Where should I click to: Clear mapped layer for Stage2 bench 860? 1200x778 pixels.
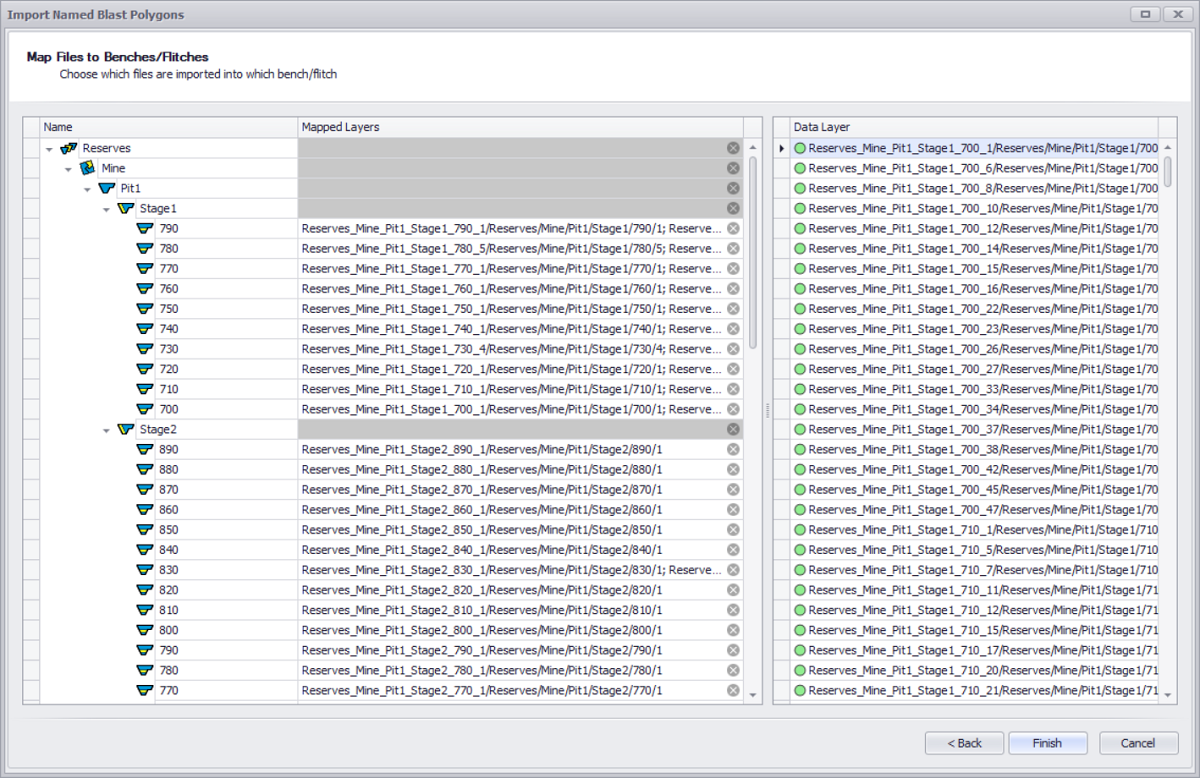point(733,509)
